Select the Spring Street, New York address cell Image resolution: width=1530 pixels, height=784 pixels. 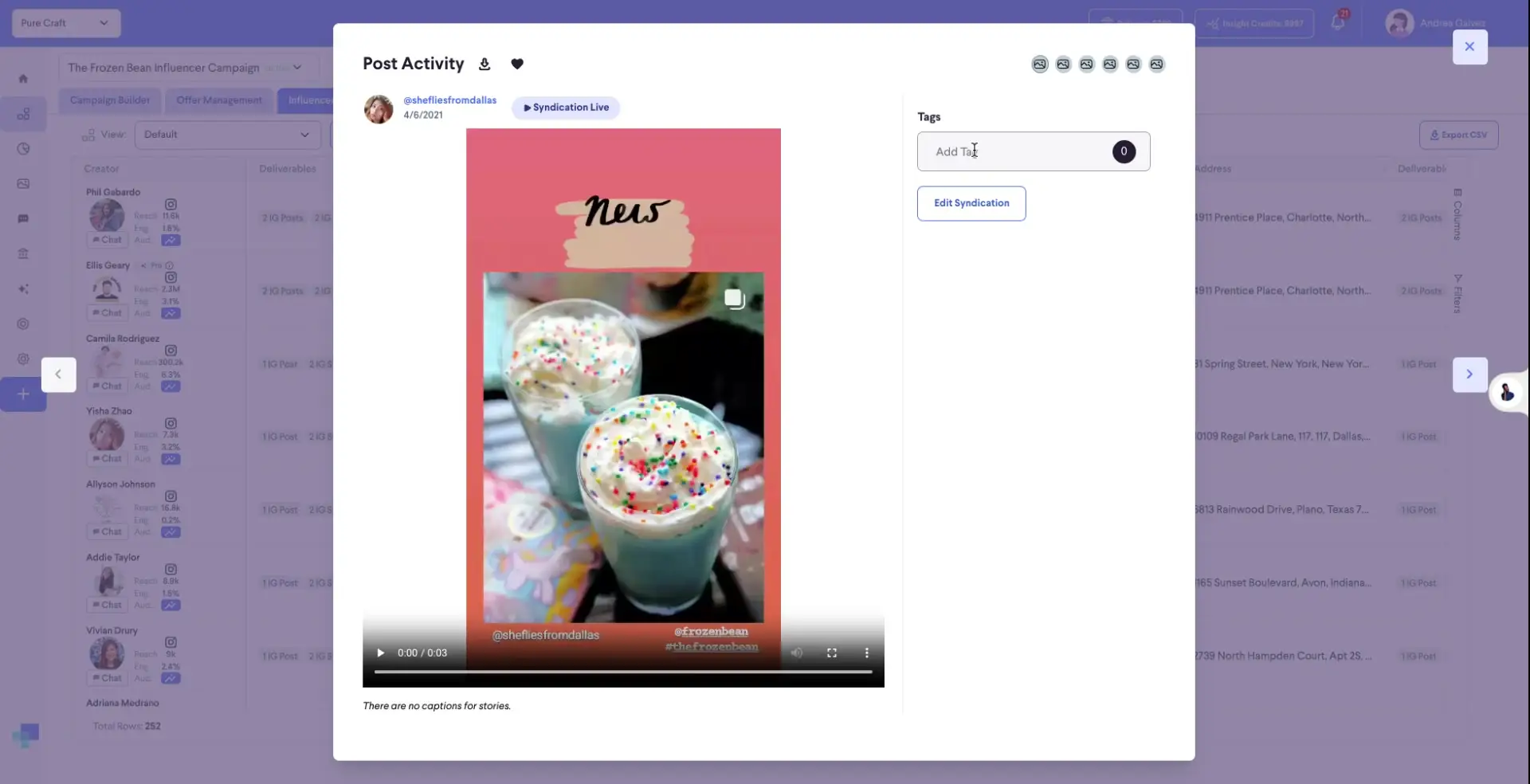pos(1282,364)
